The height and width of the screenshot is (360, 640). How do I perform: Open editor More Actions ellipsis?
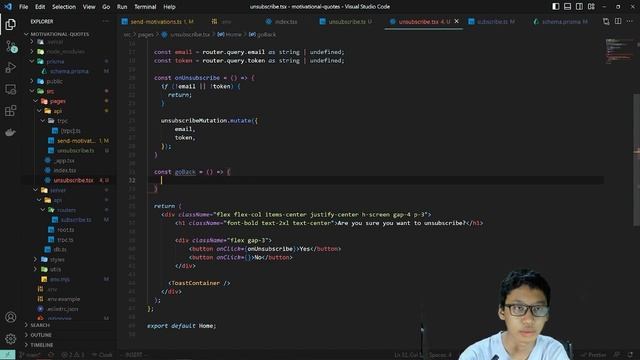click(x=630, y=21)
